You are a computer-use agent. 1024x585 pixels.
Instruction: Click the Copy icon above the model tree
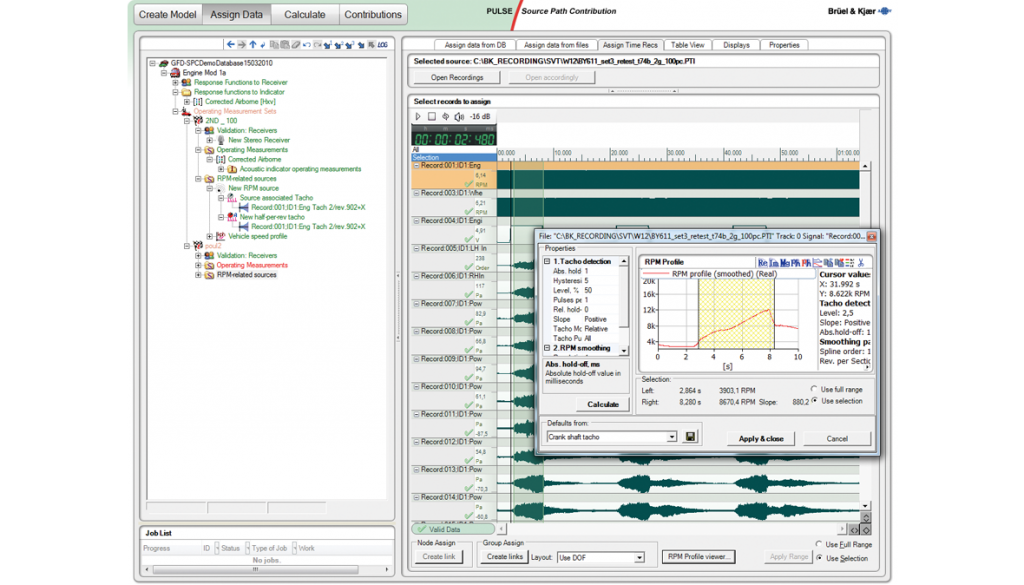pyautogui.click(x=274, y=45)
